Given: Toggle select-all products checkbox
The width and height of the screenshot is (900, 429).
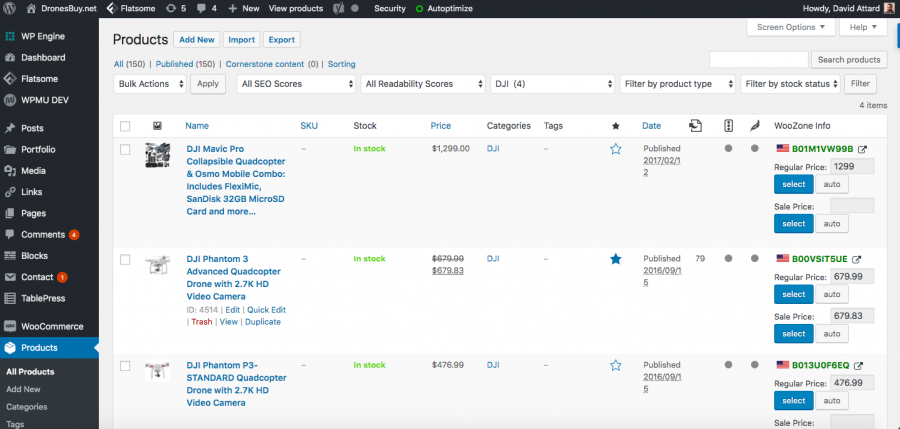Looking at the screenshot, I should coord(125,126).
